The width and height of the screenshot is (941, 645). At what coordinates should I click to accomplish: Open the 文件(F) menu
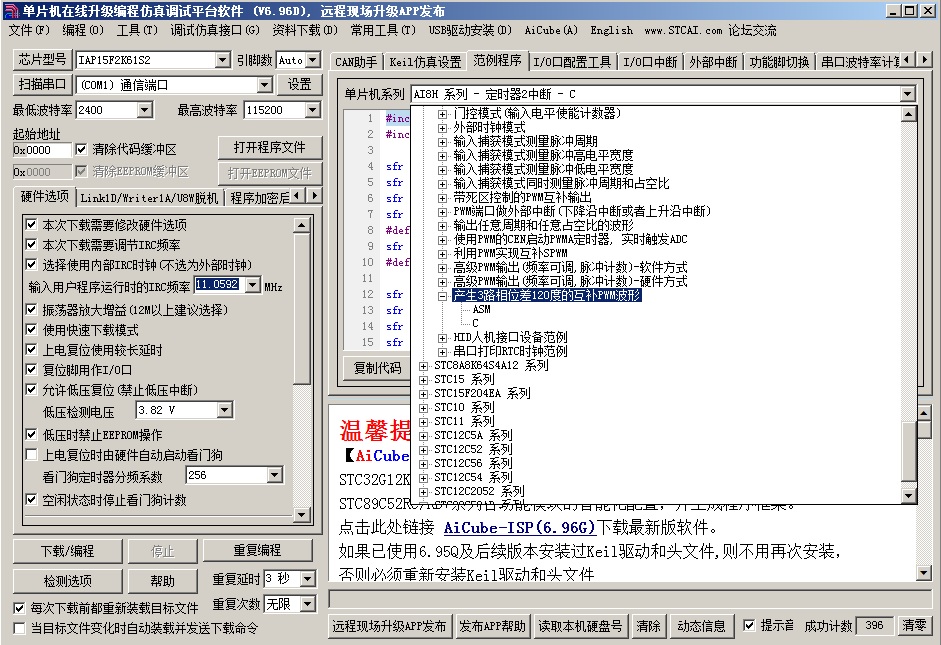29,30
